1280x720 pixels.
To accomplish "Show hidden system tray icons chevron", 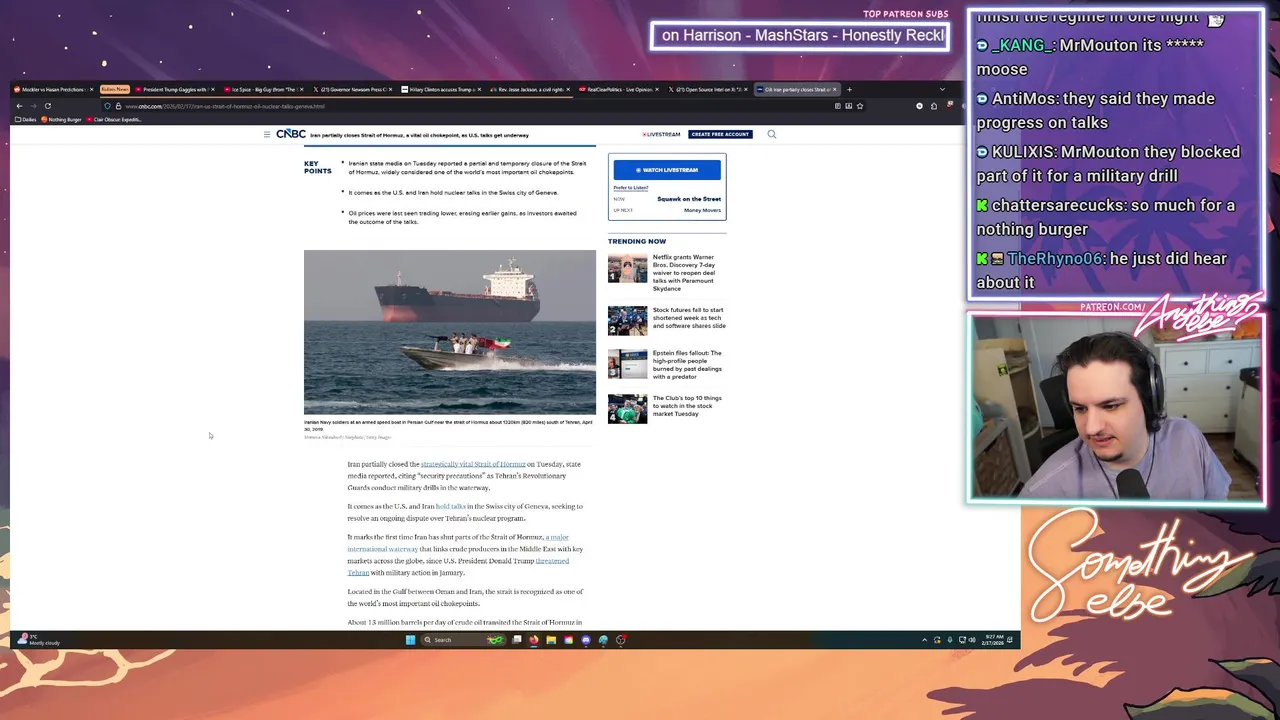I will coord(924,640).
